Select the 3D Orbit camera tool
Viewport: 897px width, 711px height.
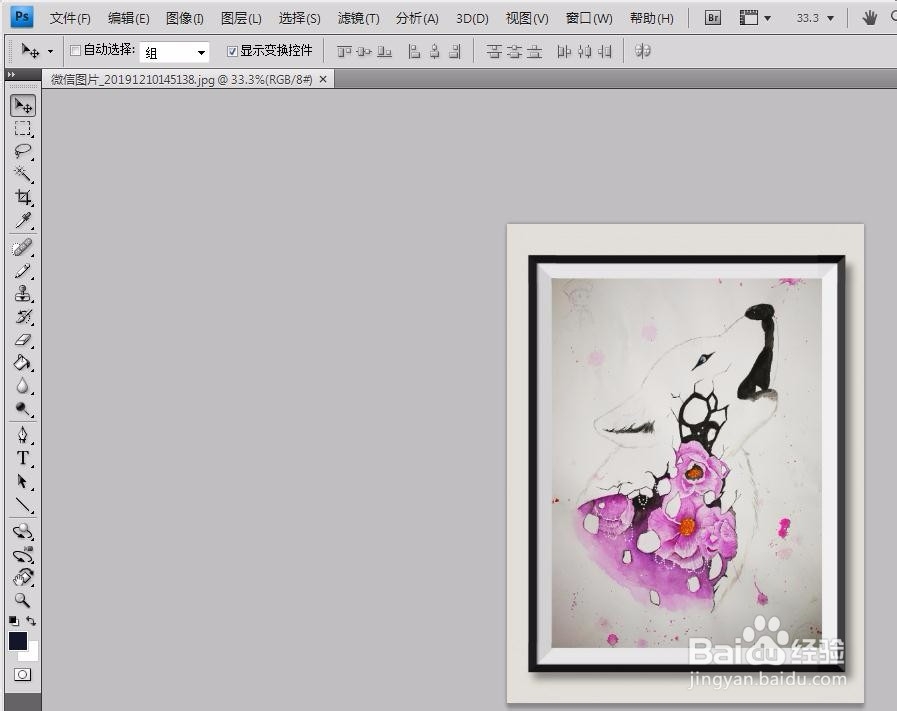[22, 554]
